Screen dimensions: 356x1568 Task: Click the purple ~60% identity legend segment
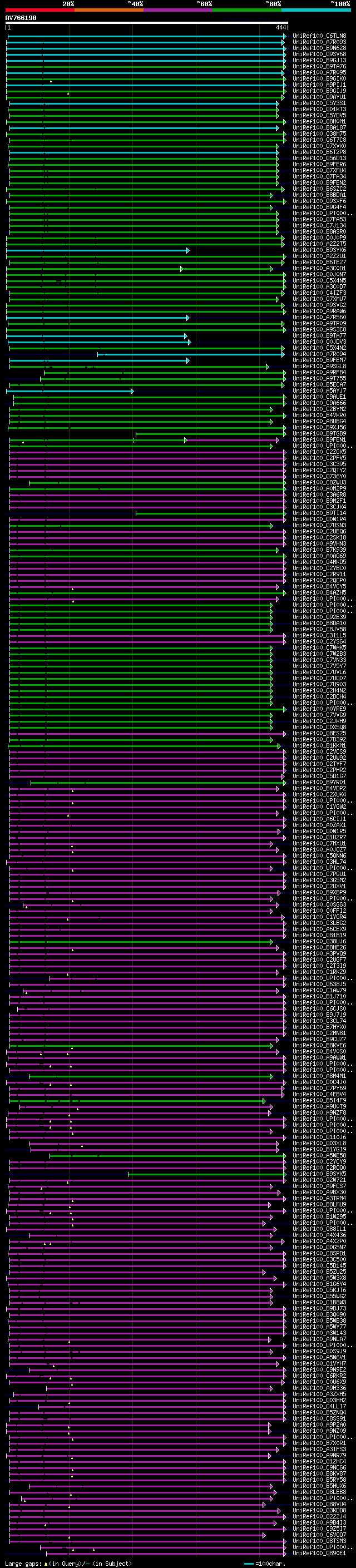tap(179, 10)
